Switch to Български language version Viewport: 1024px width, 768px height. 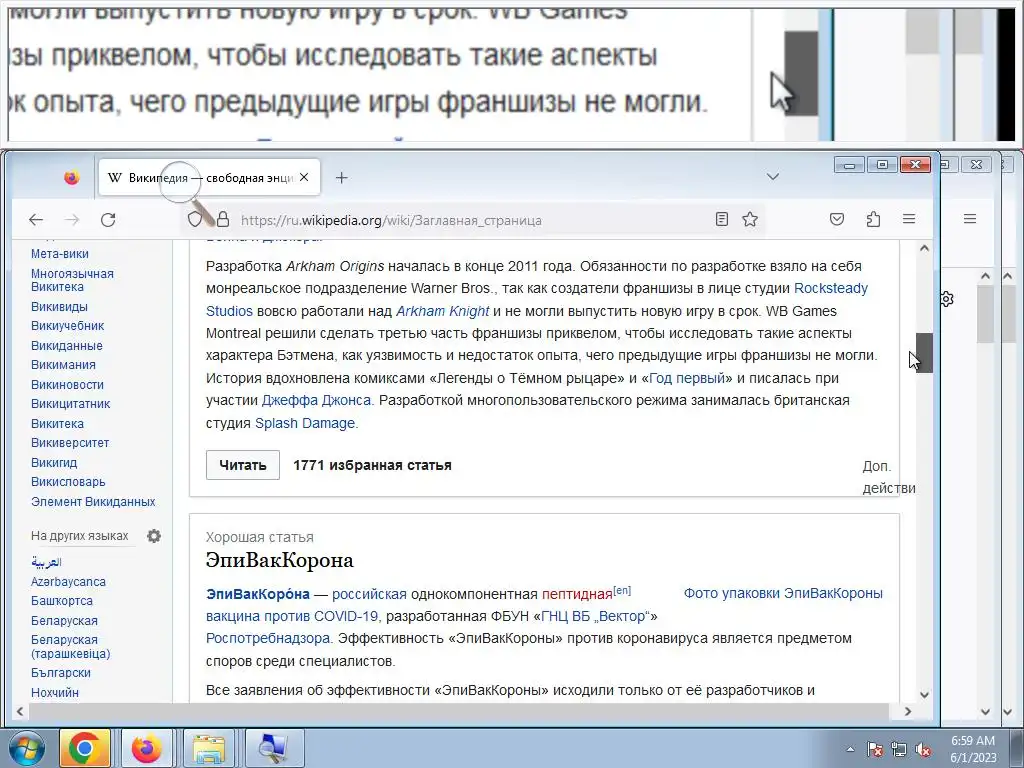61,673
